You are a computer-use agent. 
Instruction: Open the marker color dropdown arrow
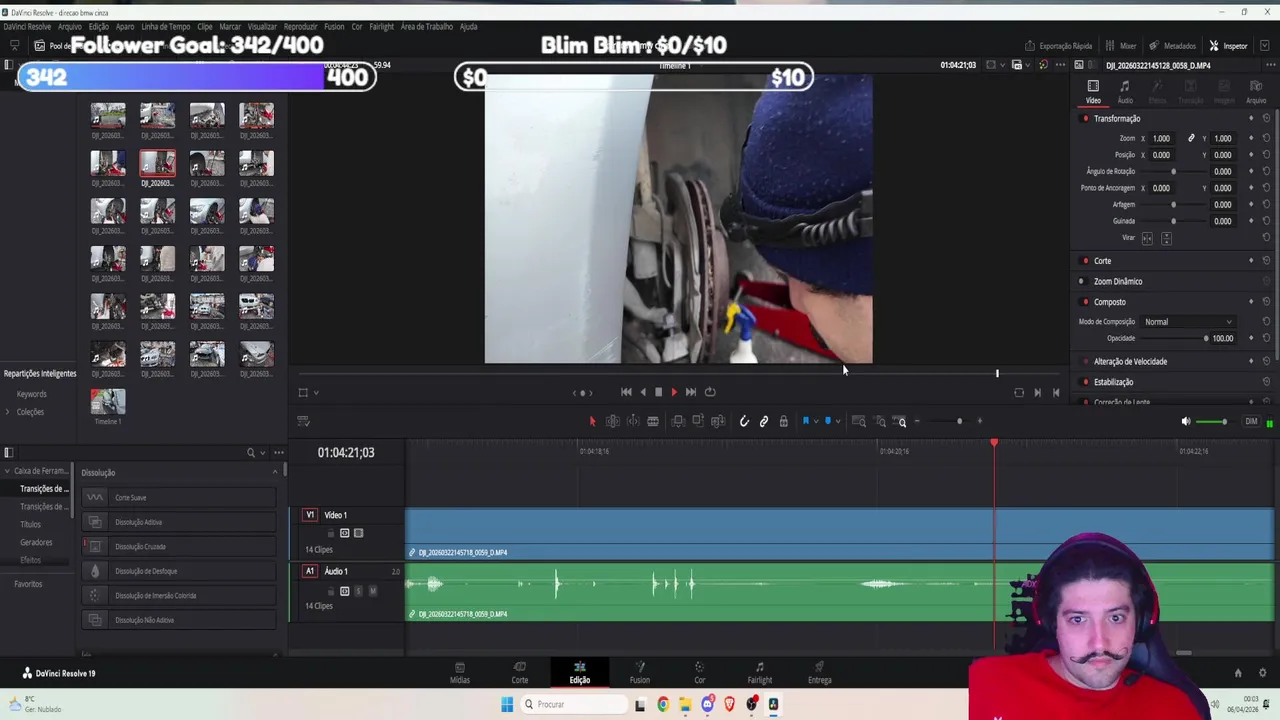tap(838, 422)
